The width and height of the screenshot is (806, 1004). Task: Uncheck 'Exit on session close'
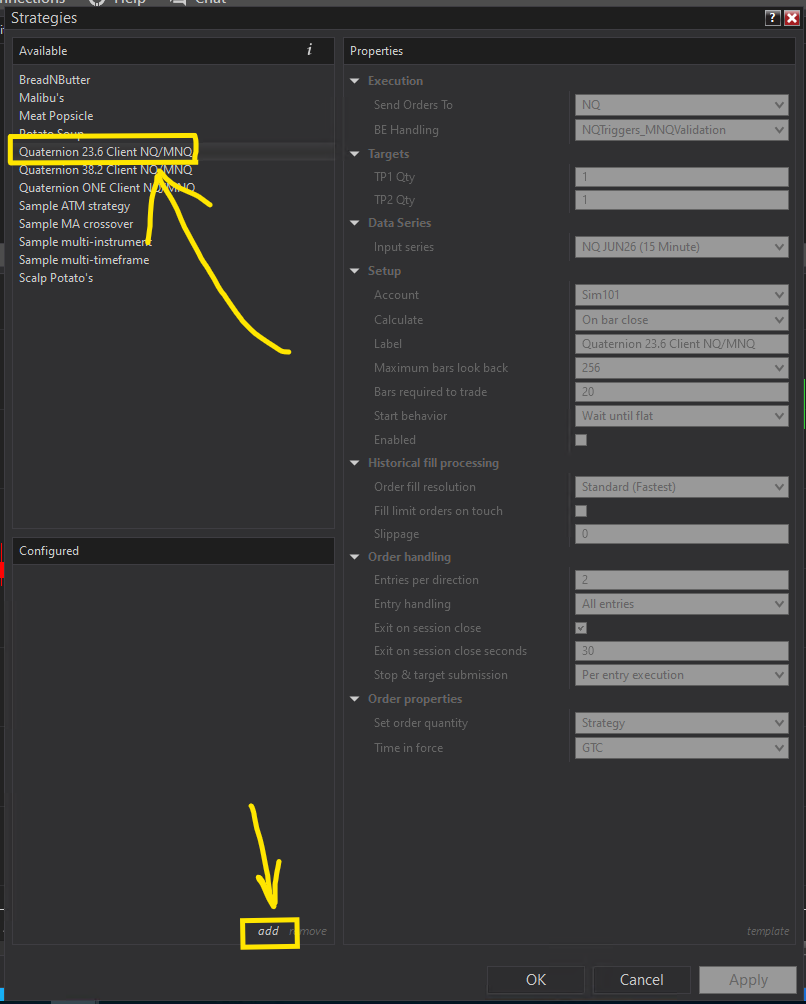pos(580,627)
